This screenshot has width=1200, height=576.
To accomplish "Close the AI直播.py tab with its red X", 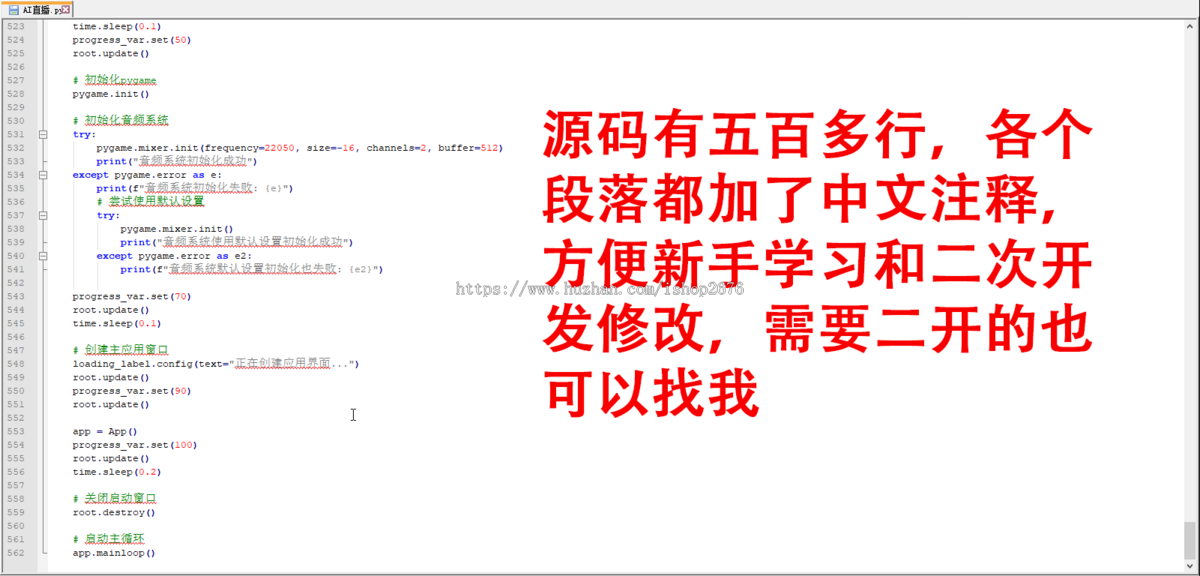I will coord(66,8).
